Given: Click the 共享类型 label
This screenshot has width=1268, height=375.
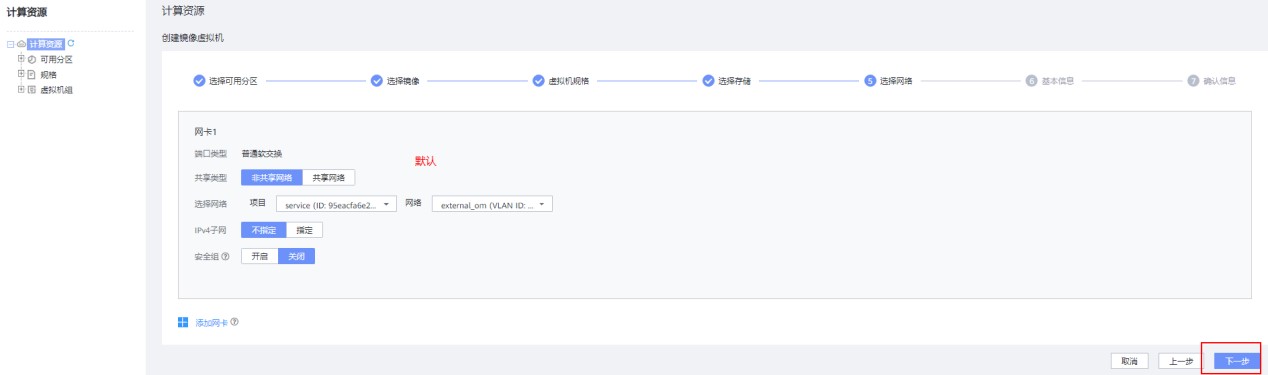Looking at the screenshot, I should (x=210, y=177).
